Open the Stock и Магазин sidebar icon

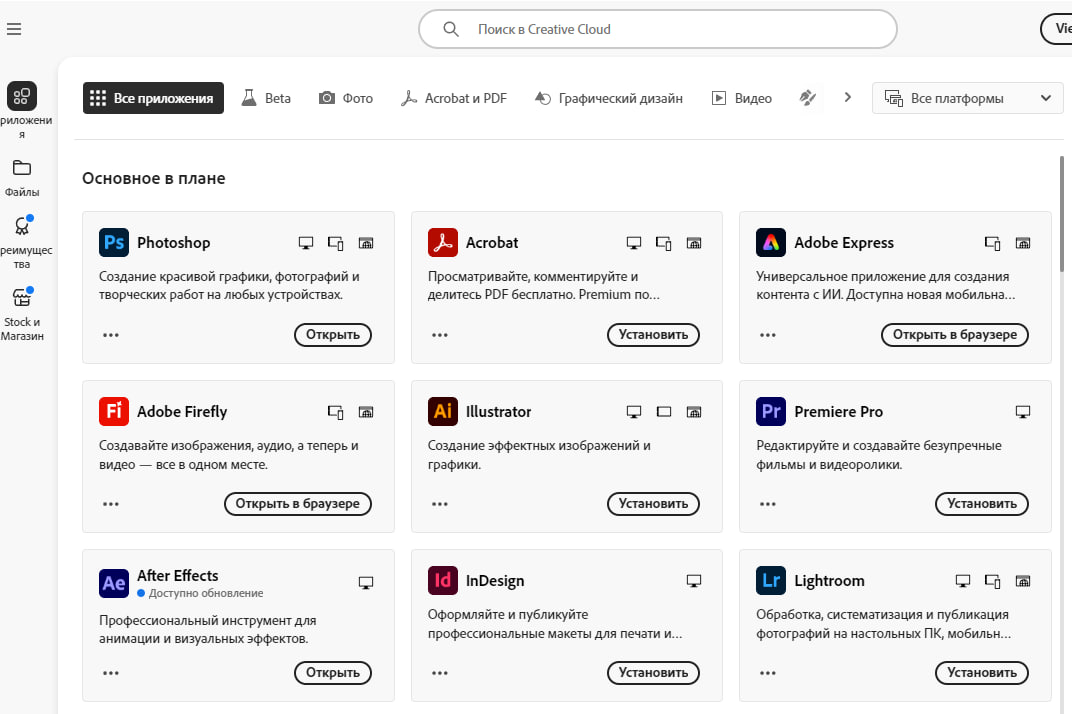tap(22, 298)
